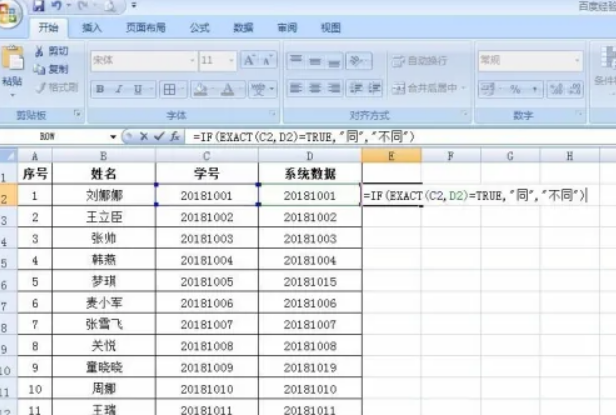
Task: Click the Select All corner button
Action: coord(9,156)
